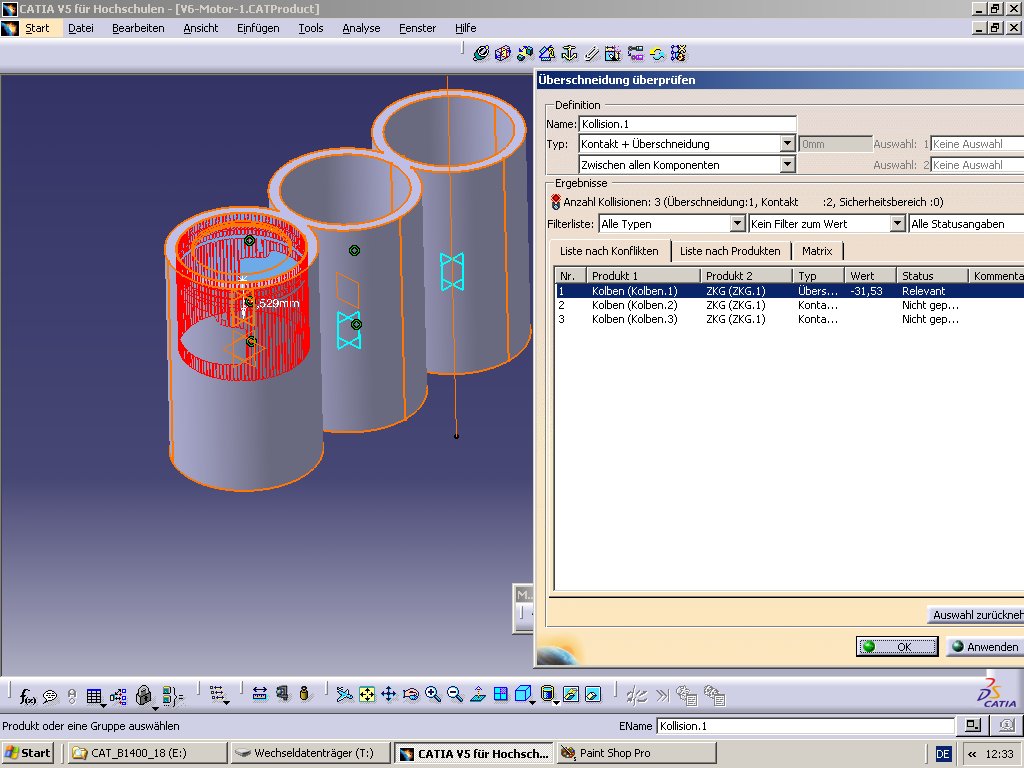1024x768 pixels.
Task: Open the 'Zwischen allen Komponenten' dropdown
Action: tap(788, 165)
